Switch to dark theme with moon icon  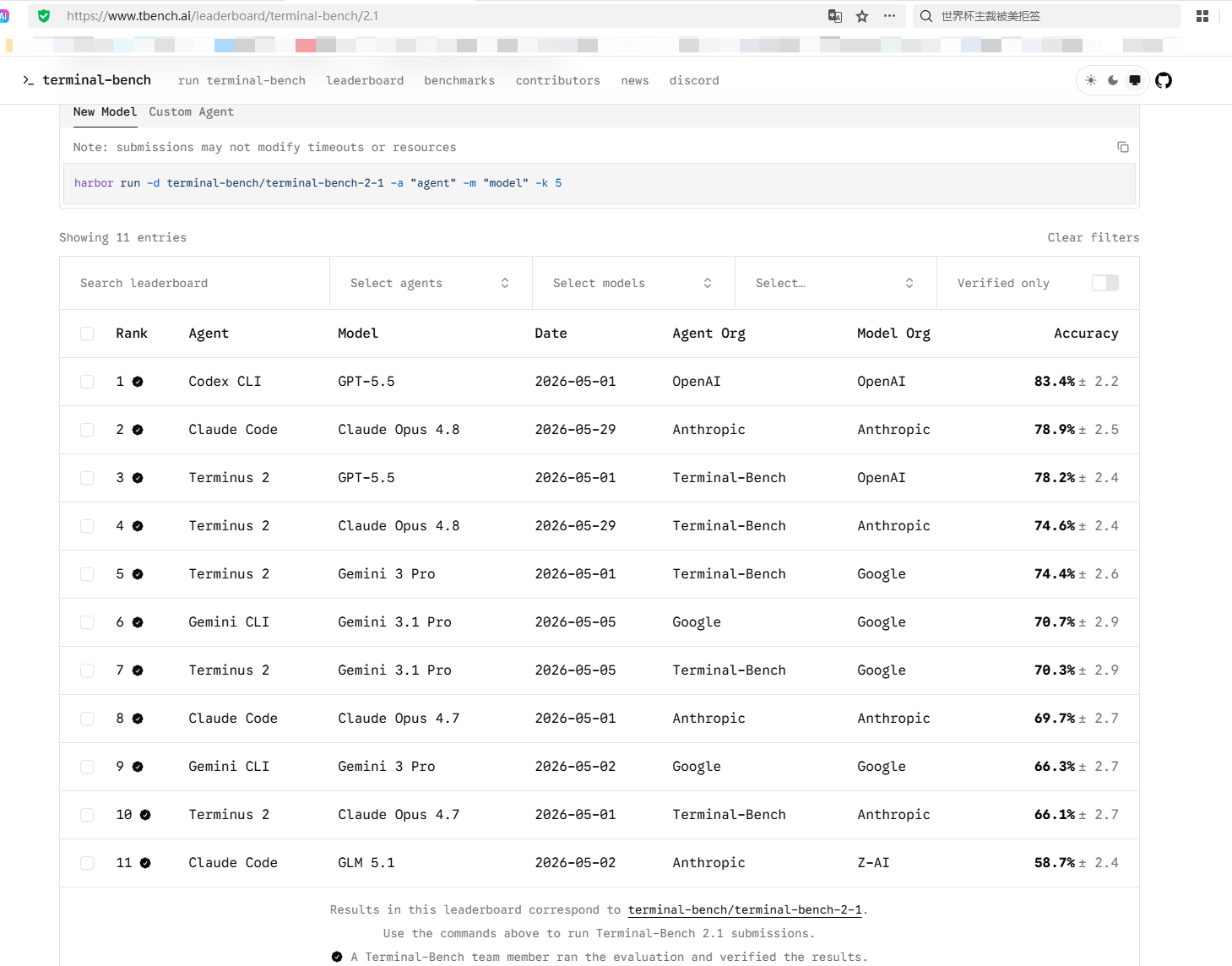coord(1113,80)
